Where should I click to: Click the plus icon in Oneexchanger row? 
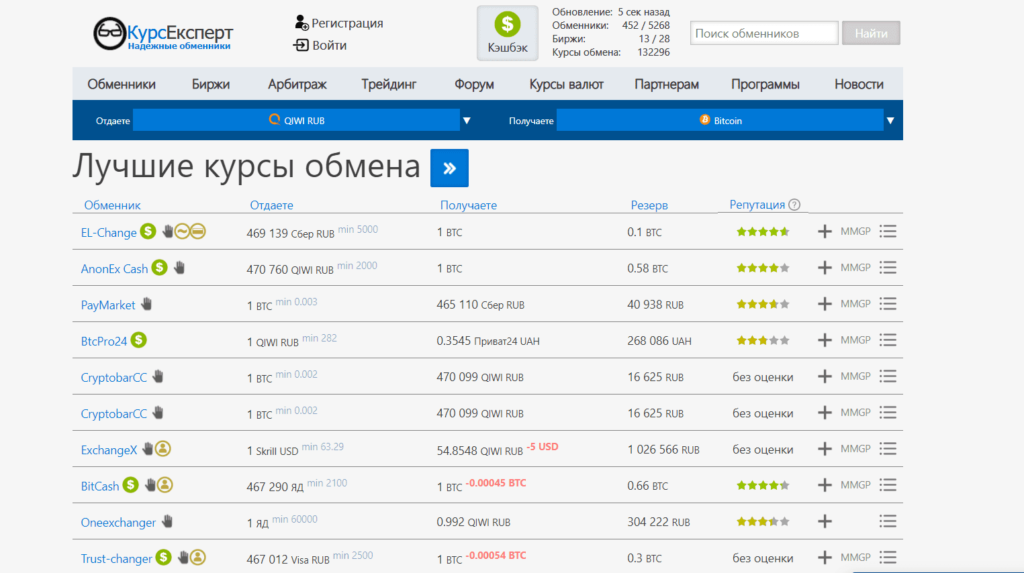click(x=825, y=521)
